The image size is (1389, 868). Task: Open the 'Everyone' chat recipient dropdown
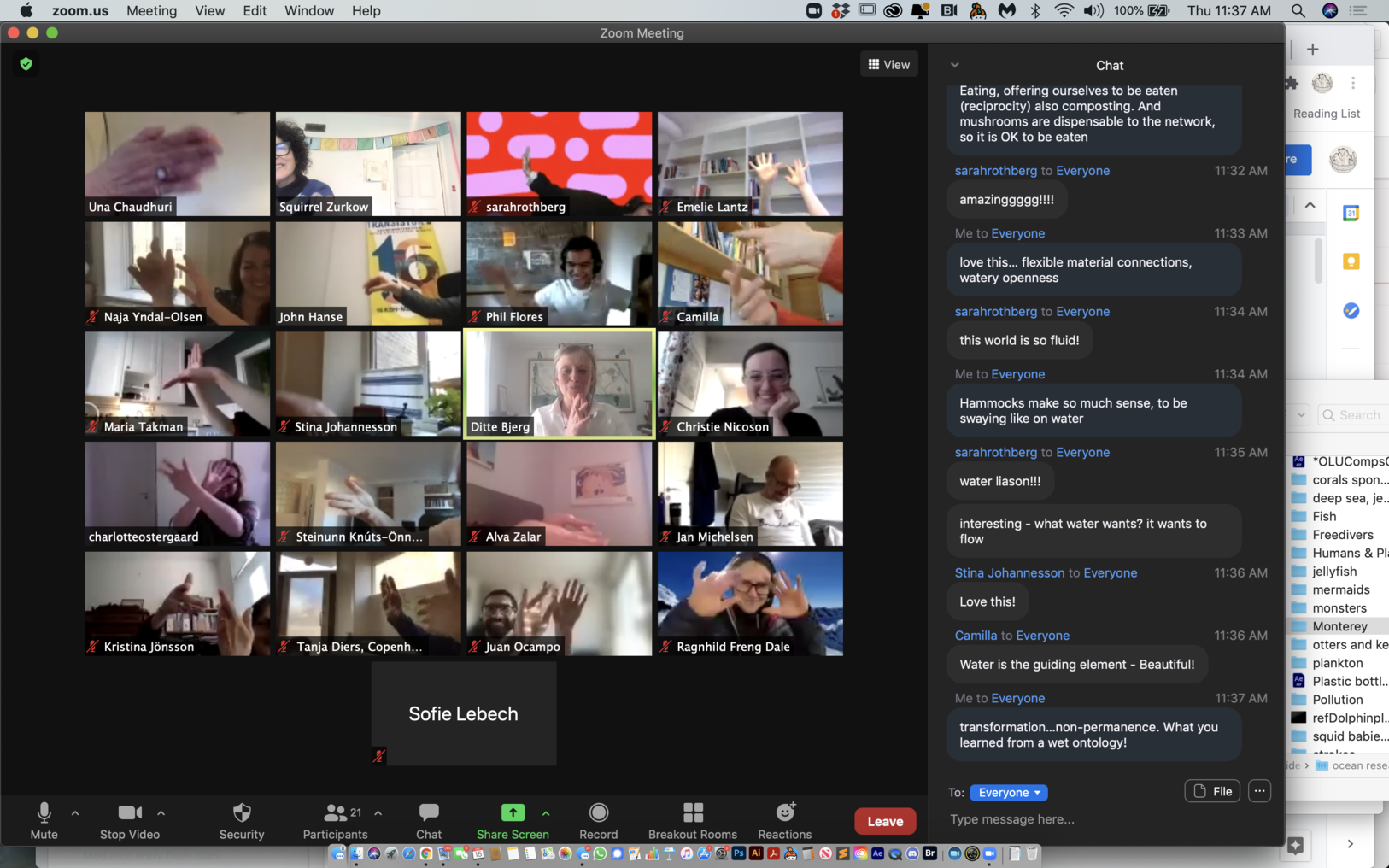pyautogui.click(x=1009, y=793)
